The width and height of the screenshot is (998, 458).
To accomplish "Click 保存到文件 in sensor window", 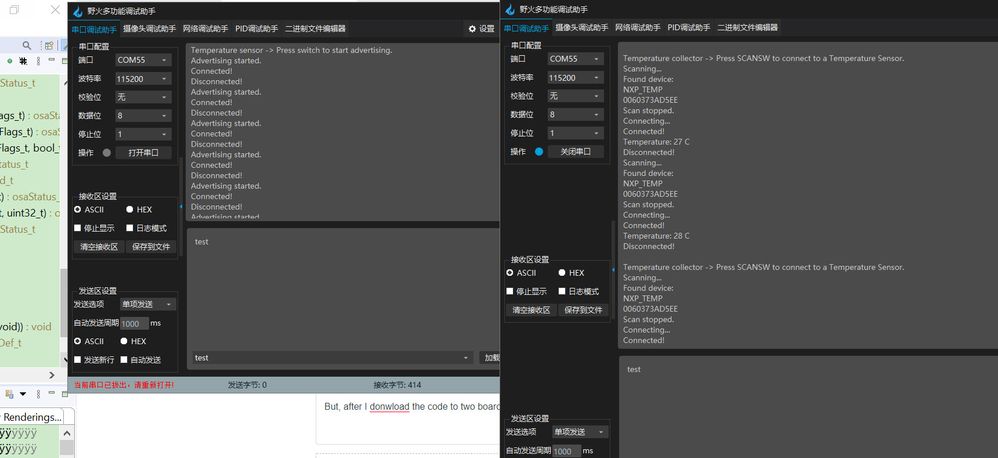I will 151,247.
